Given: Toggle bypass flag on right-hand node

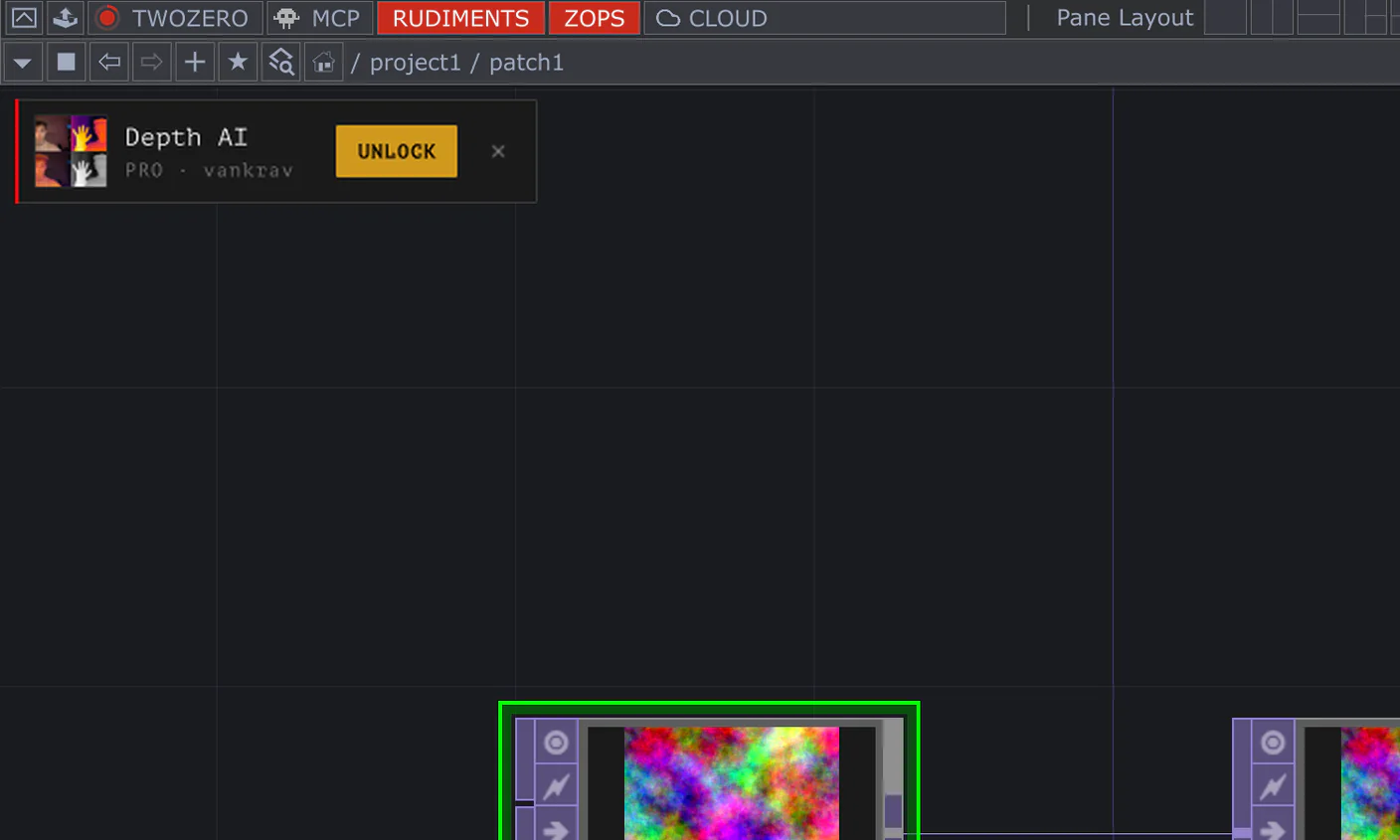Looking at the screenshot, I should tap(1273, 786).
